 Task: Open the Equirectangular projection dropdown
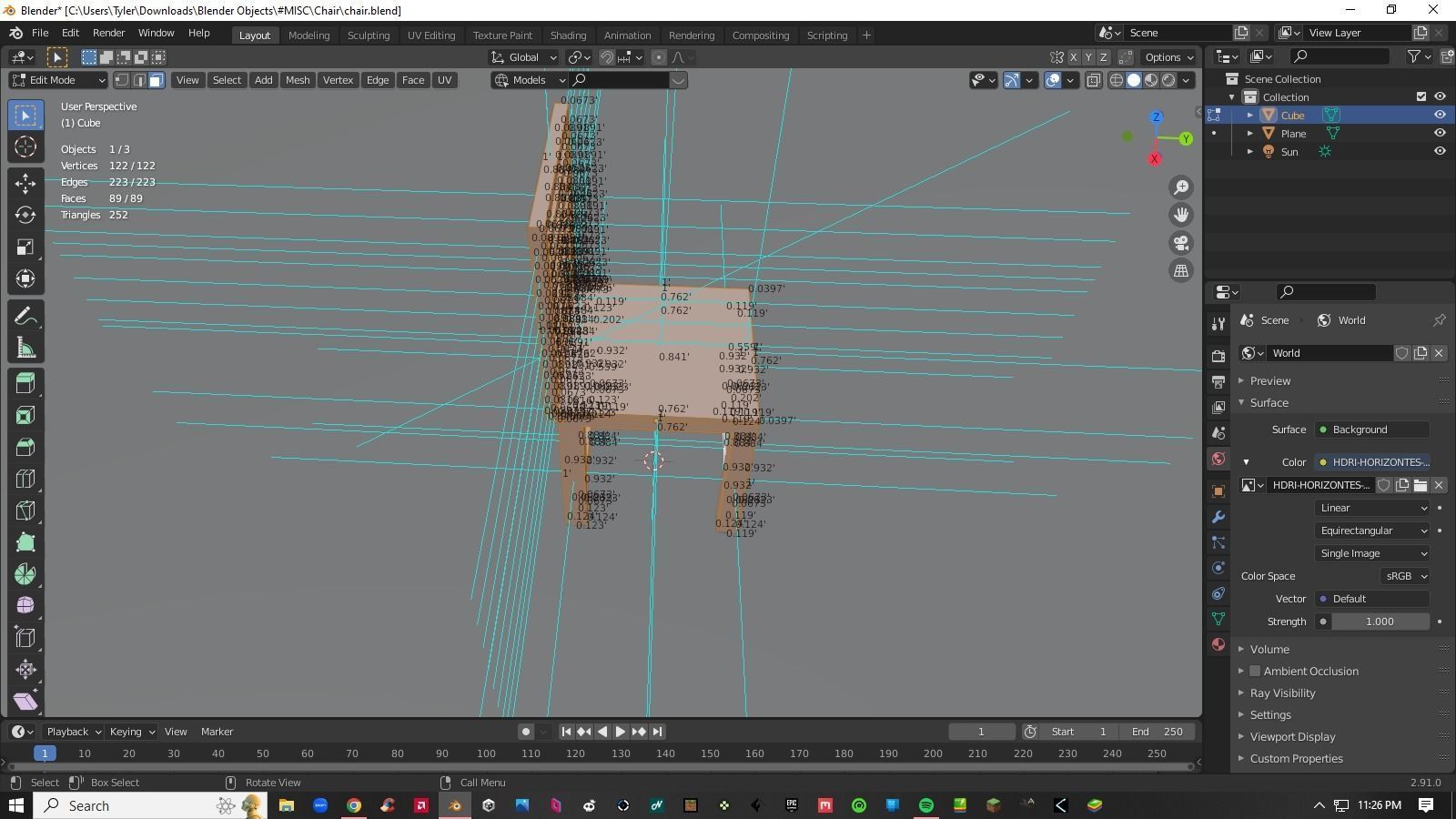coord(1372,531)
